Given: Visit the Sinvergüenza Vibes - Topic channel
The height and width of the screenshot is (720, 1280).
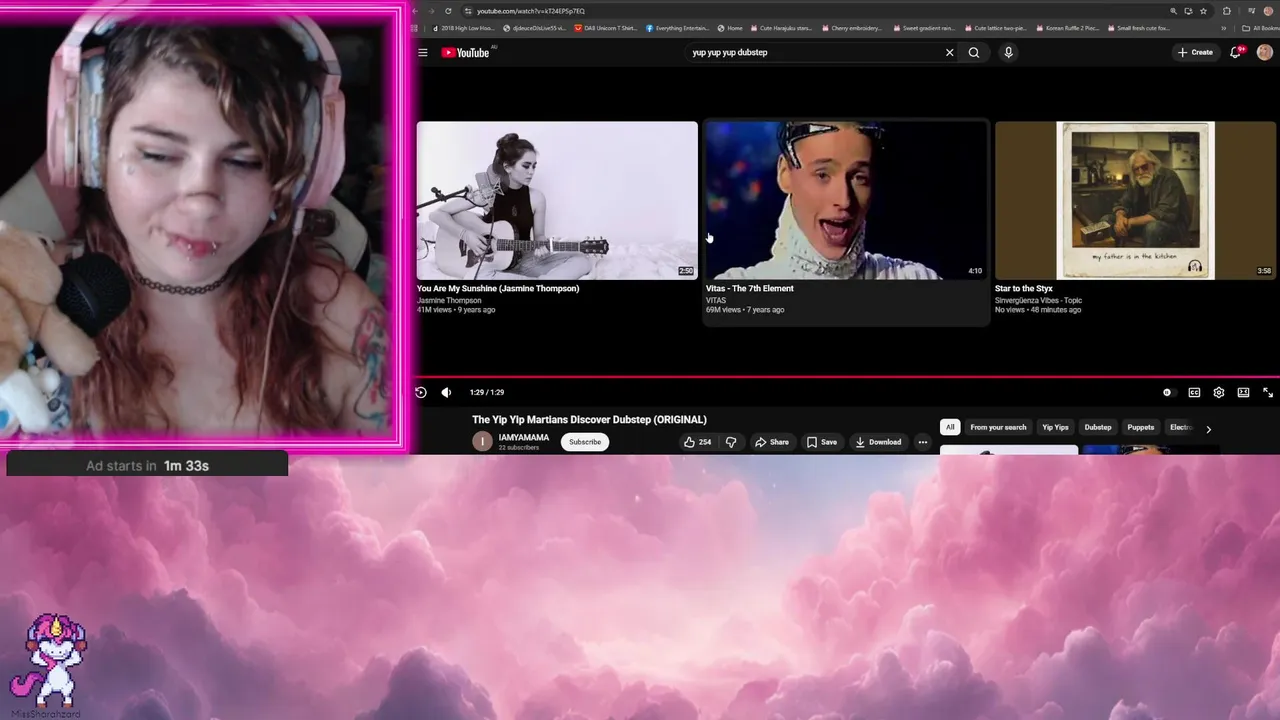Looking at the screenshot, I should point(1038,300).
